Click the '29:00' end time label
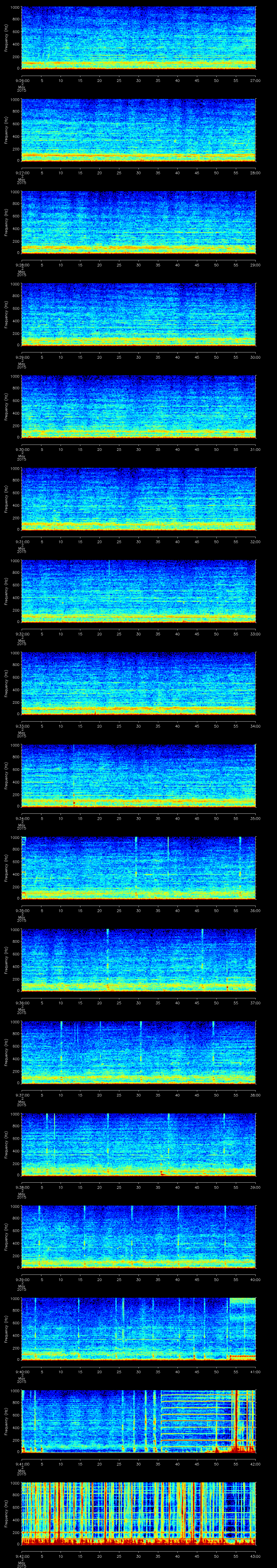Viewport: 277px width, 1568px height. tap(255, 265)
